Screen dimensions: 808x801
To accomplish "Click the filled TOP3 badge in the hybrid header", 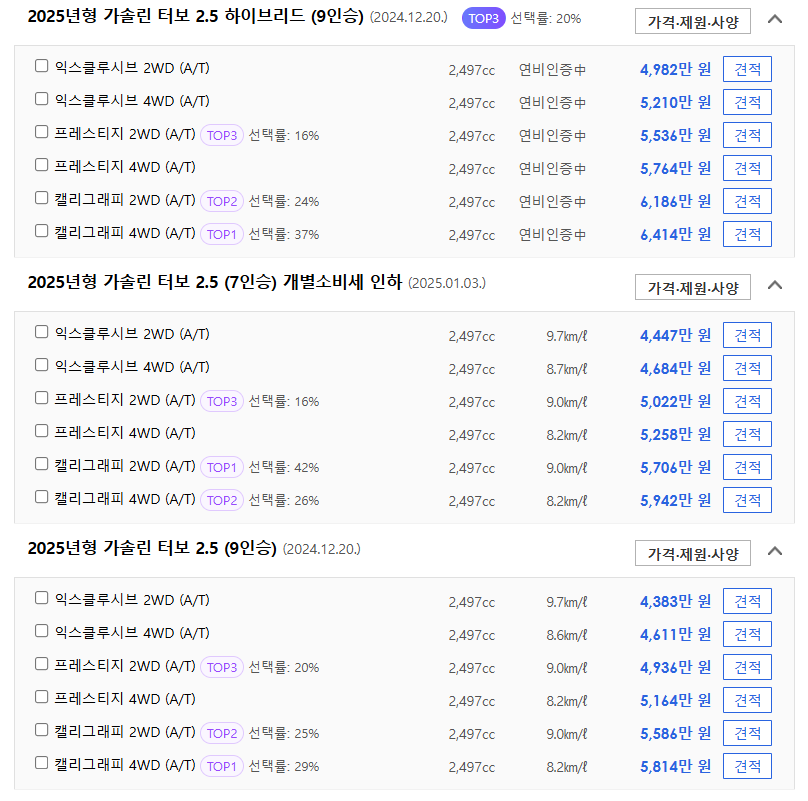I will coord(483,19).
